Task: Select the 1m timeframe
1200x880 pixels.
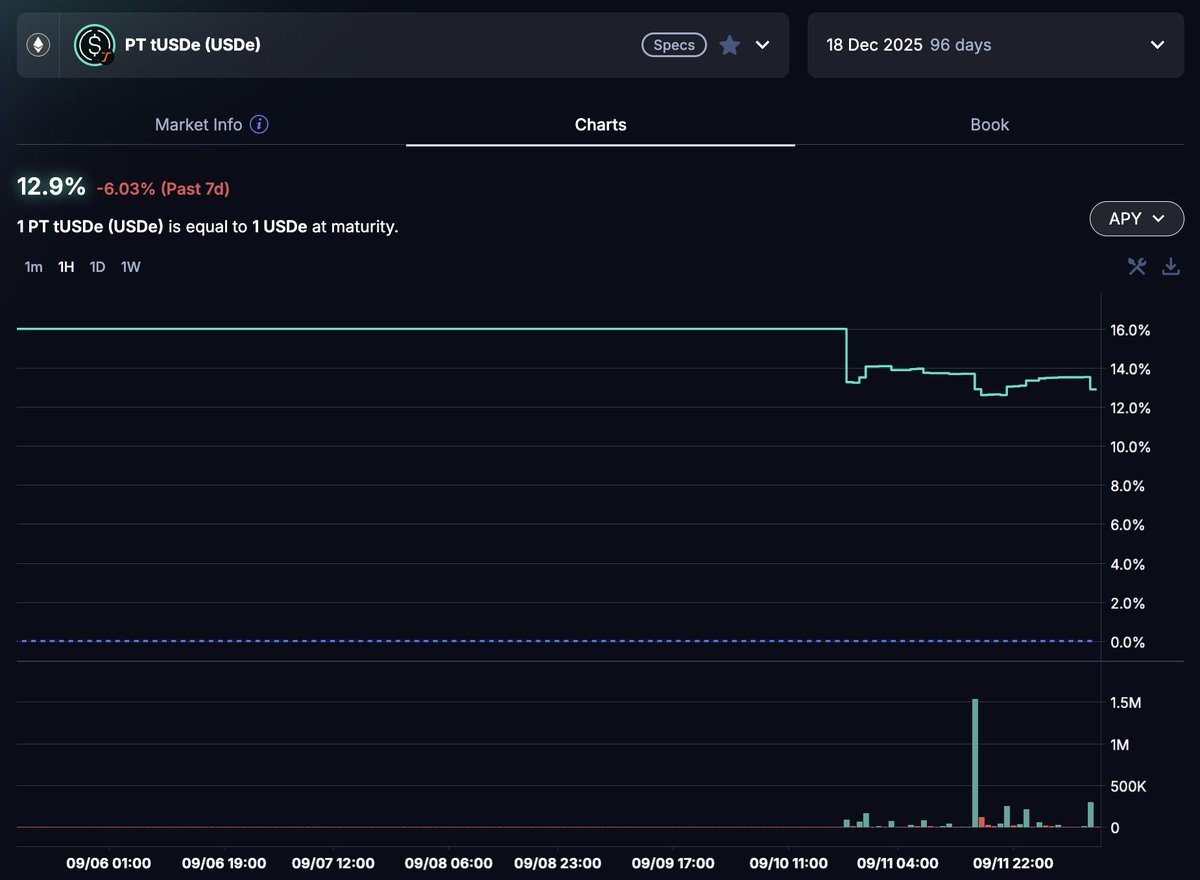Action: pos(34,267)
